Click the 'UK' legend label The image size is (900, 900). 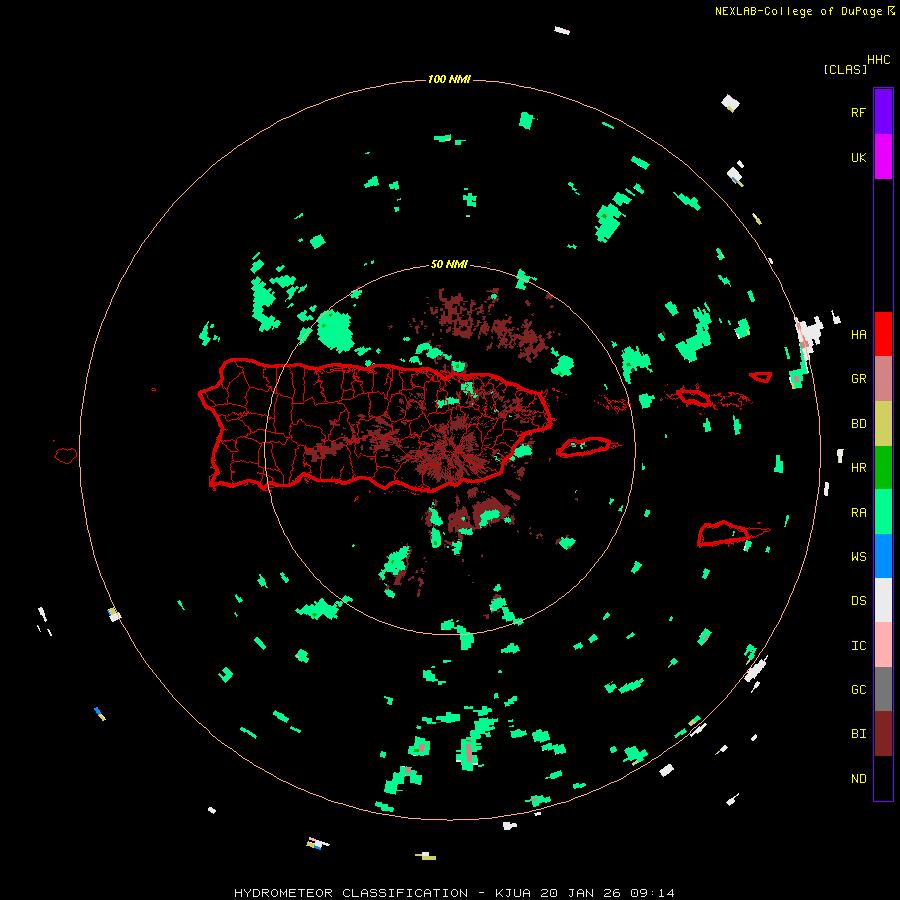point(858,157)
